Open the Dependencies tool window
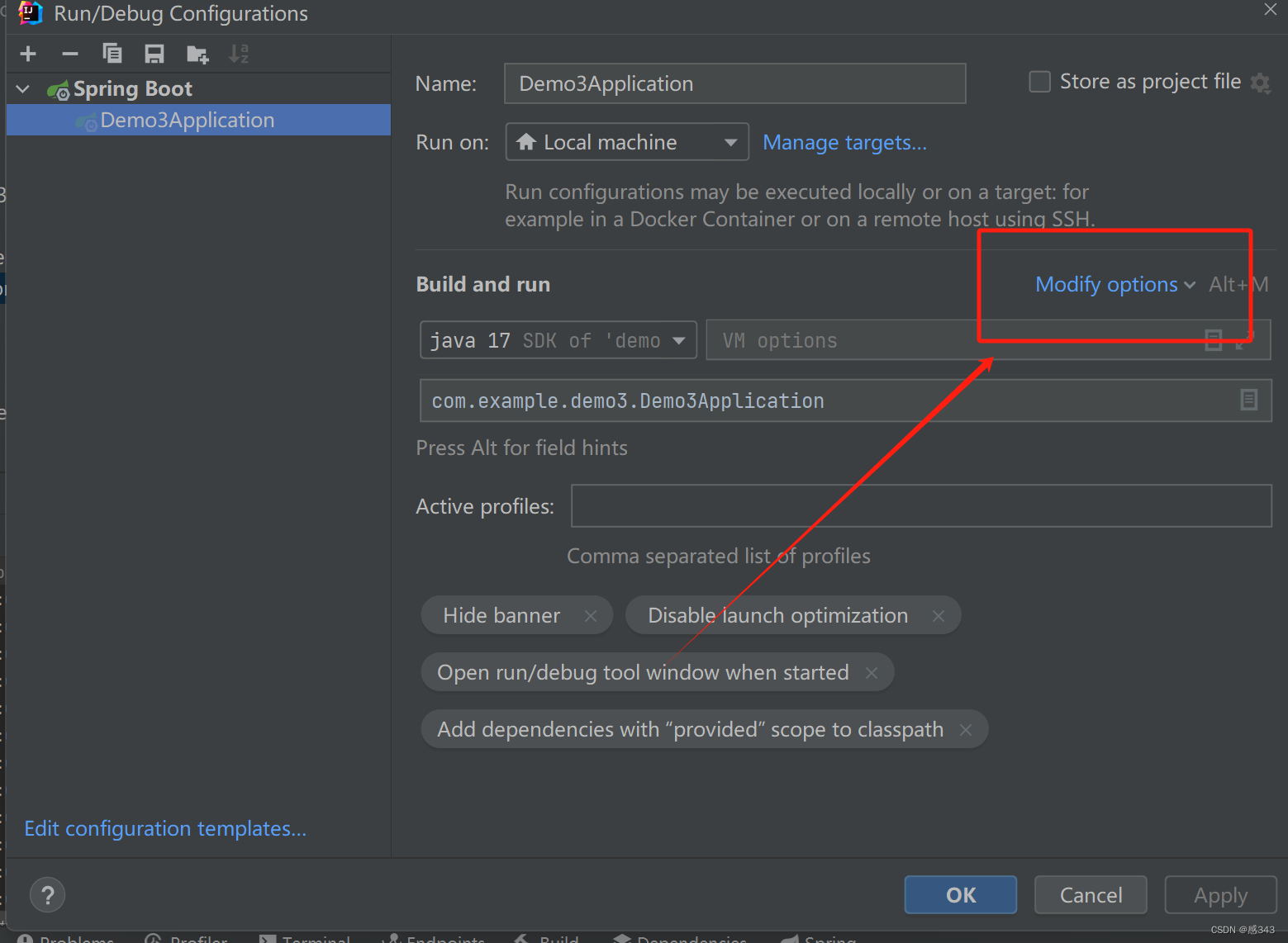The width and height of the screenshot is (1288, 943). click(691, 938)
